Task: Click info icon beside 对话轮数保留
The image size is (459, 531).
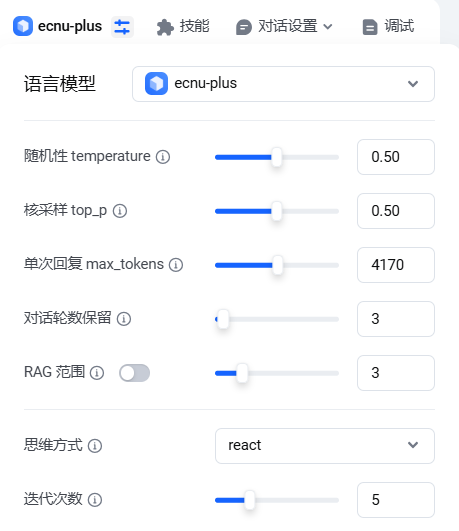Action: [x=124, y=319]
